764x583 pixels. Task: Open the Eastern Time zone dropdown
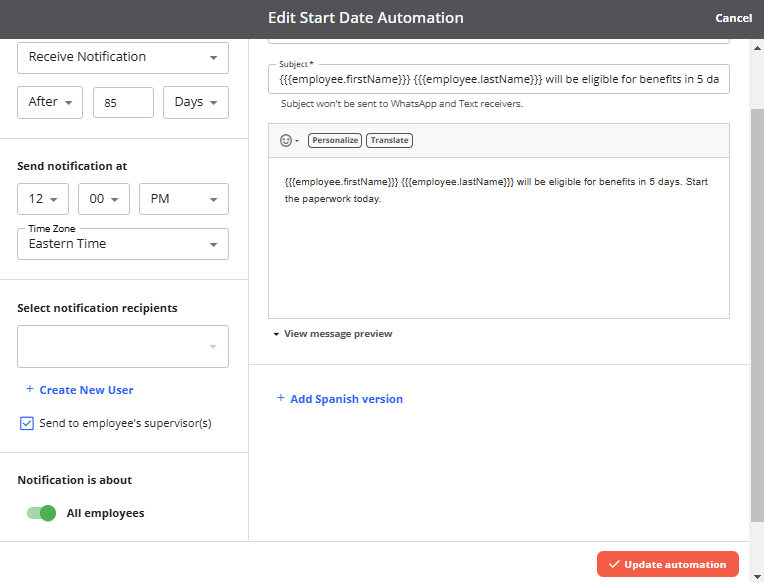click(x=123, y=244)
